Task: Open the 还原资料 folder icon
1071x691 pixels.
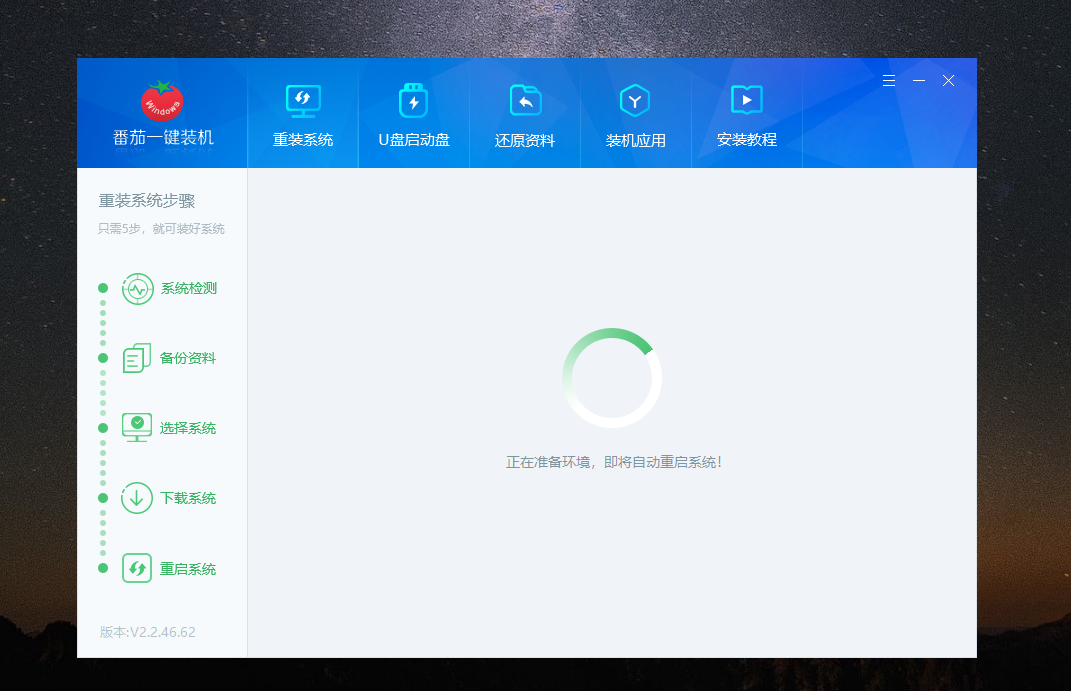Action: pyautogui.click(x=525, y=100)
